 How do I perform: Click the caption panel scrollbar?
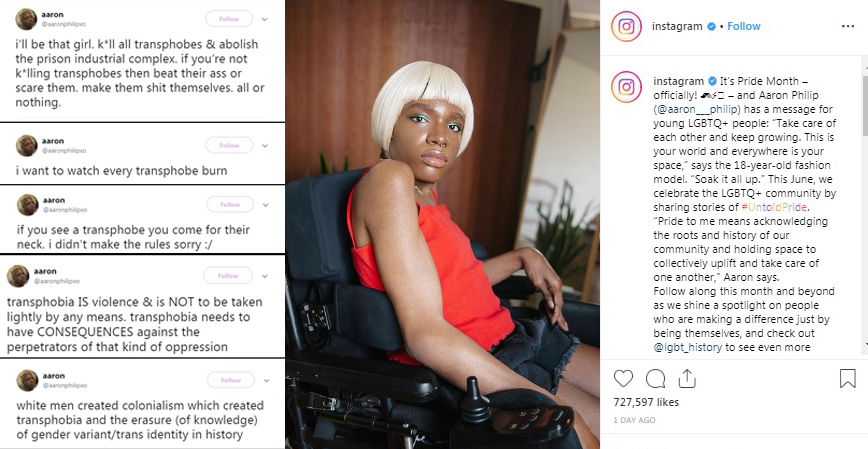[x=865, y=205]
